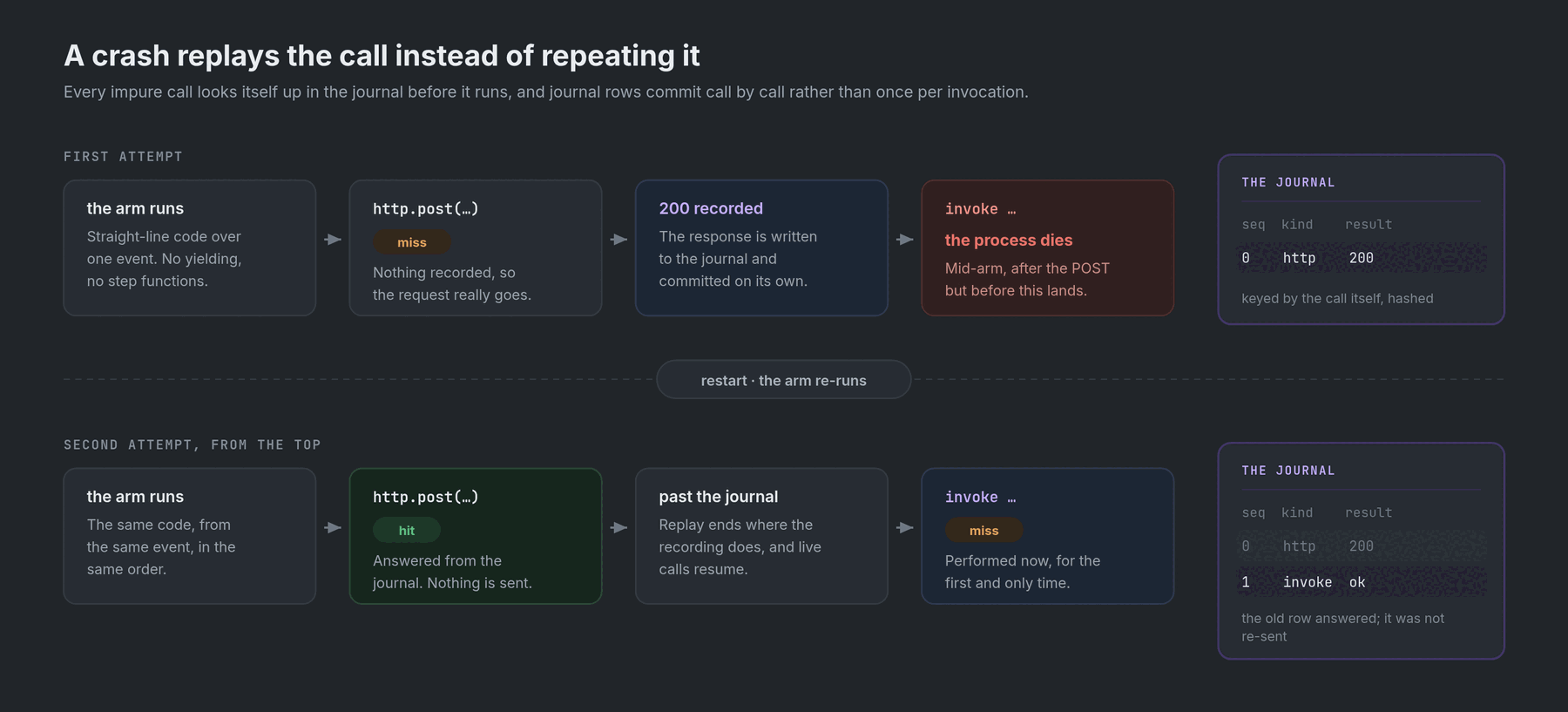The height and width of the screenshot is (712, 1568).
Task: Select the "FIRST ATTEMPT" section label
Action: click(x=123, y=157)
